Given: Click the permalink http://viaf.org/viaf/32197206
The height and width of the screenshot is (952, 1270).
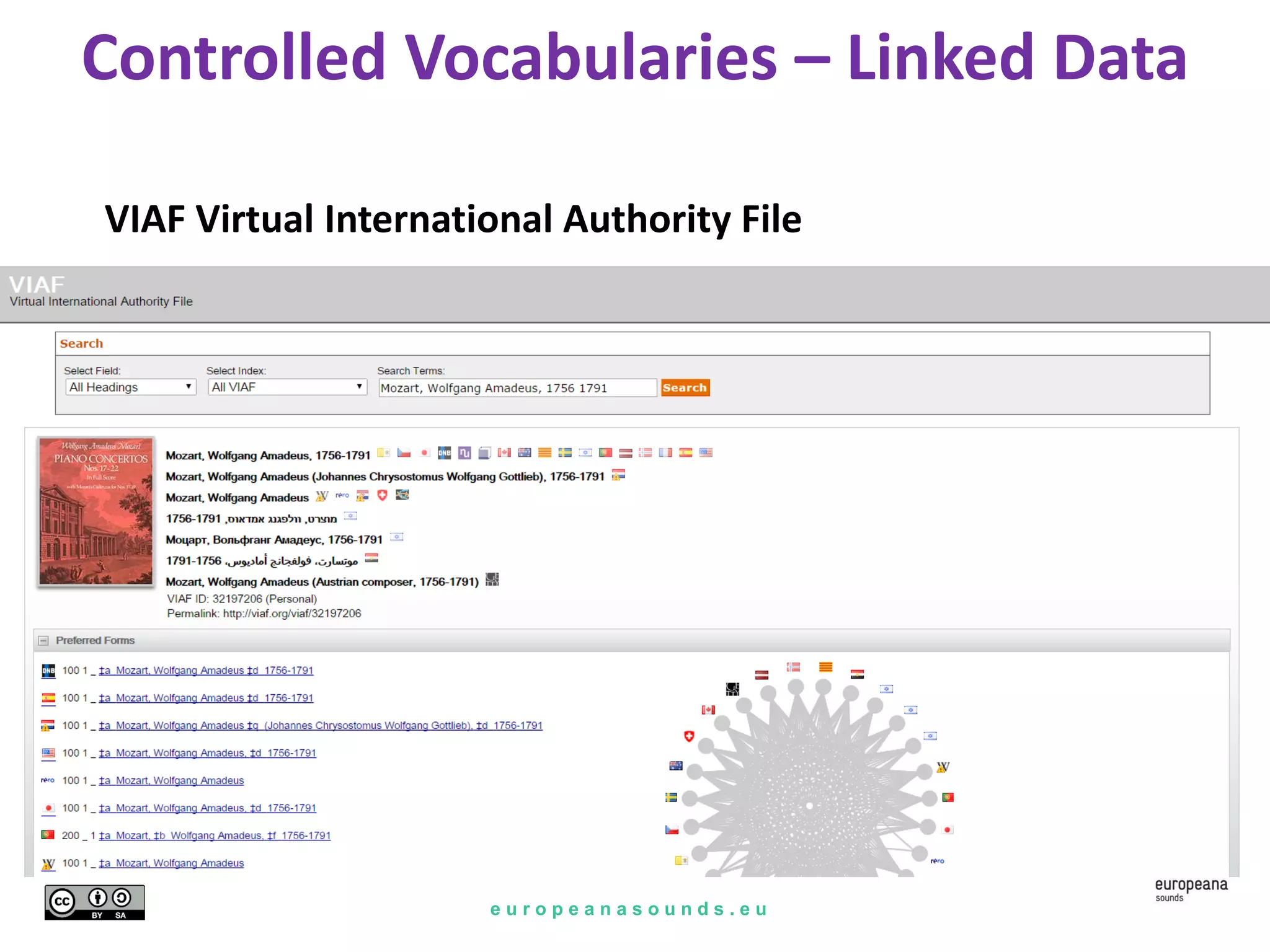Looking at the screenshot, I should click(x=292, y=614).
